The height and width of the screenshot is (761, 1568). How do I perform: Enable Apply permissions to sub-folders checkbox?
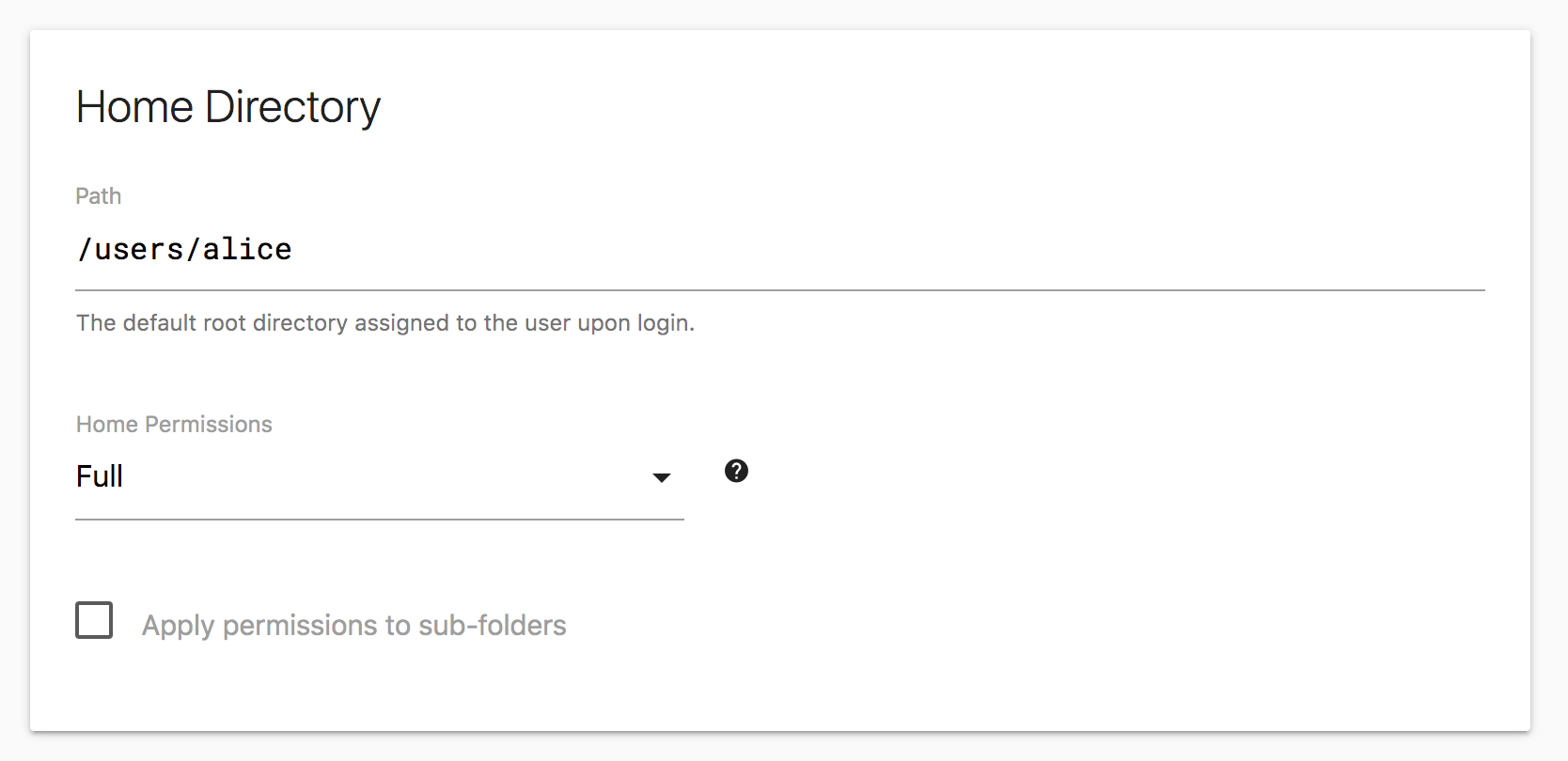tap(94, 620)
